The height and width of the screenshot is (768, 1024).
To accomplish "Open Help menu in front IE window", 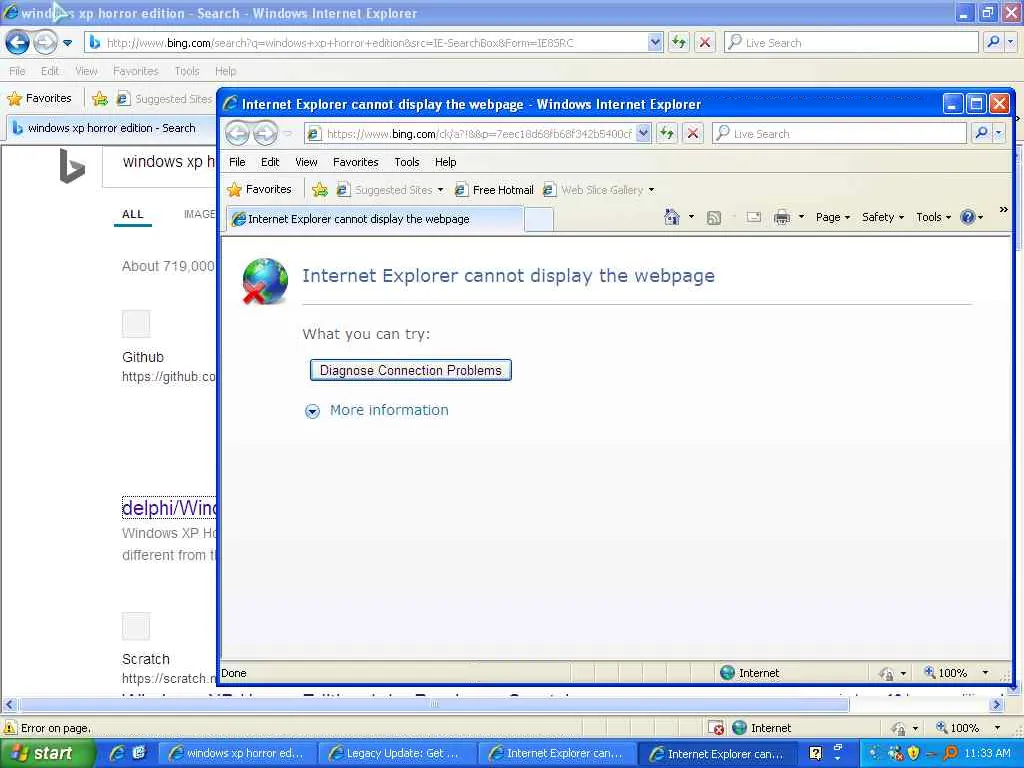I will 445,162.
